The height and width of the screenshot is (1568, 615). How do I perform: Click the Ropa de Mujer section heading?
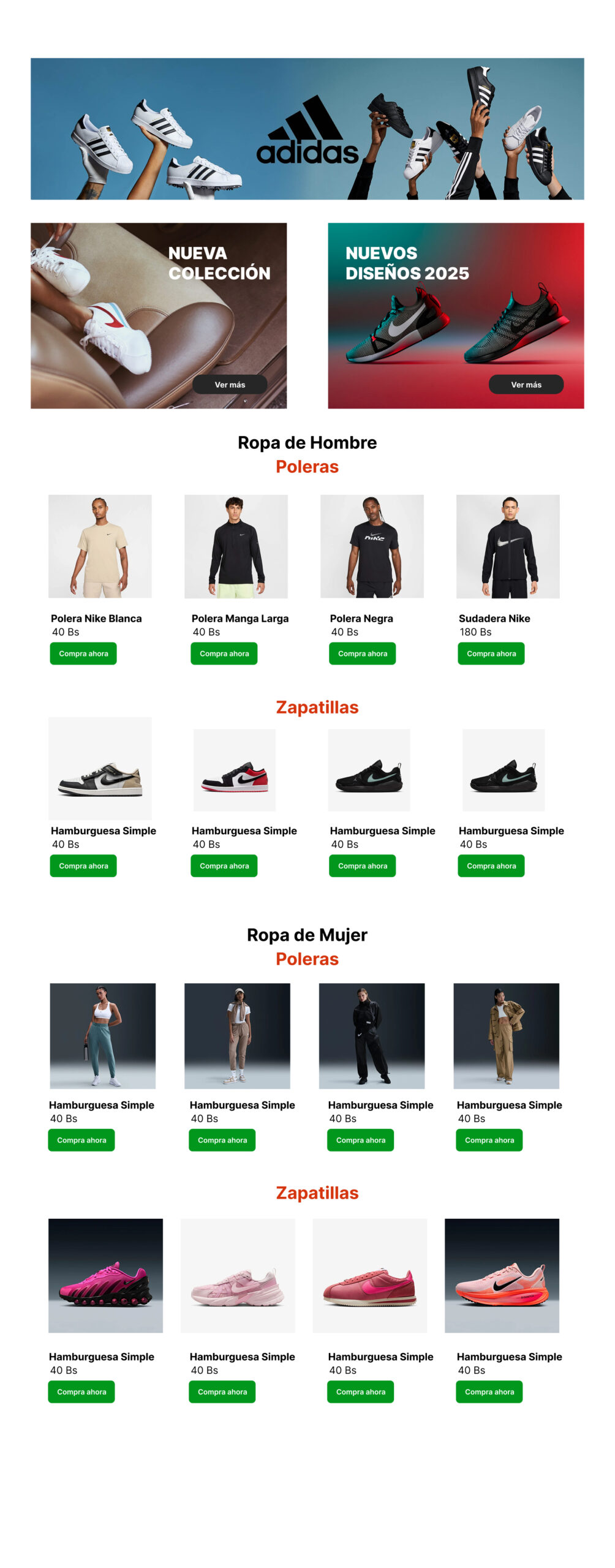point(307,934)
